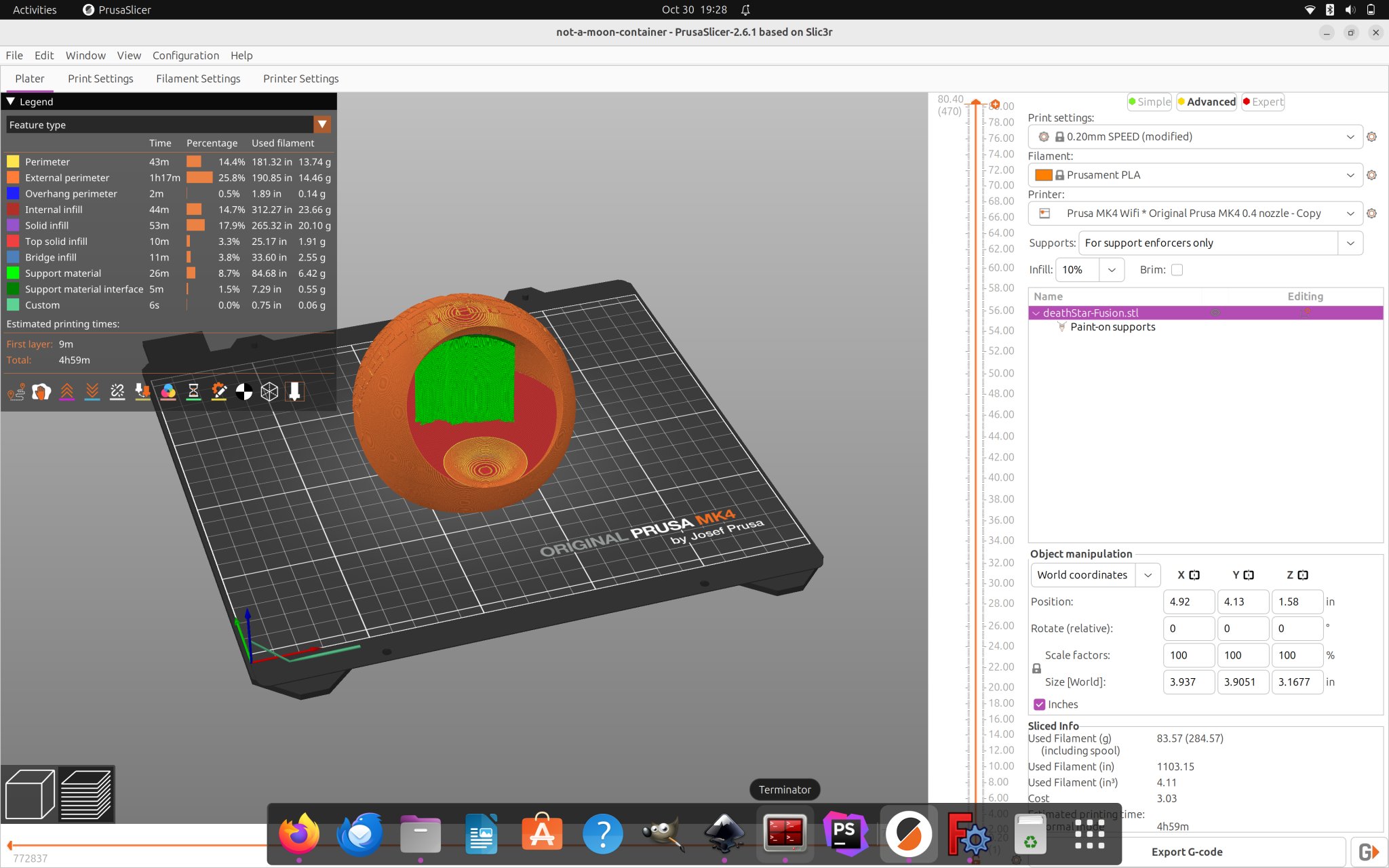
Task: Click Export G-code button
Action: (1186, 852)
